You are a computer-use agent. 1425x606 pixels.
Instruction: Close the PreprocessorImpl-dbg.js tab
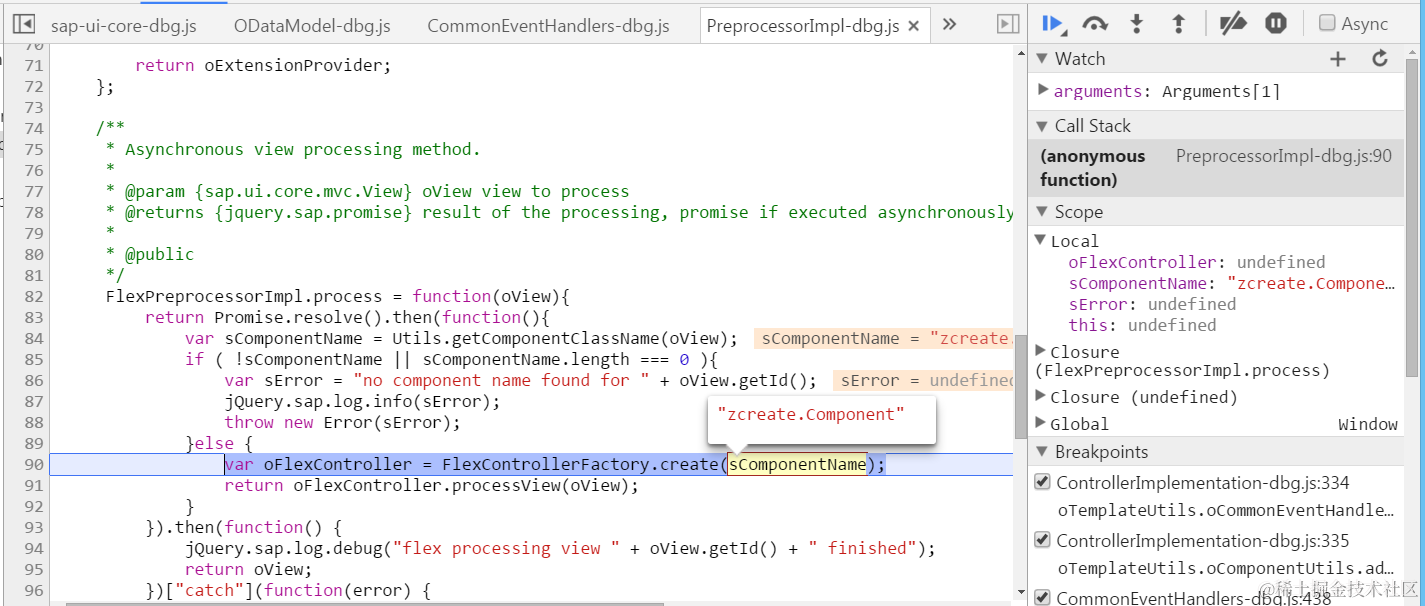[x=913, y=26]
